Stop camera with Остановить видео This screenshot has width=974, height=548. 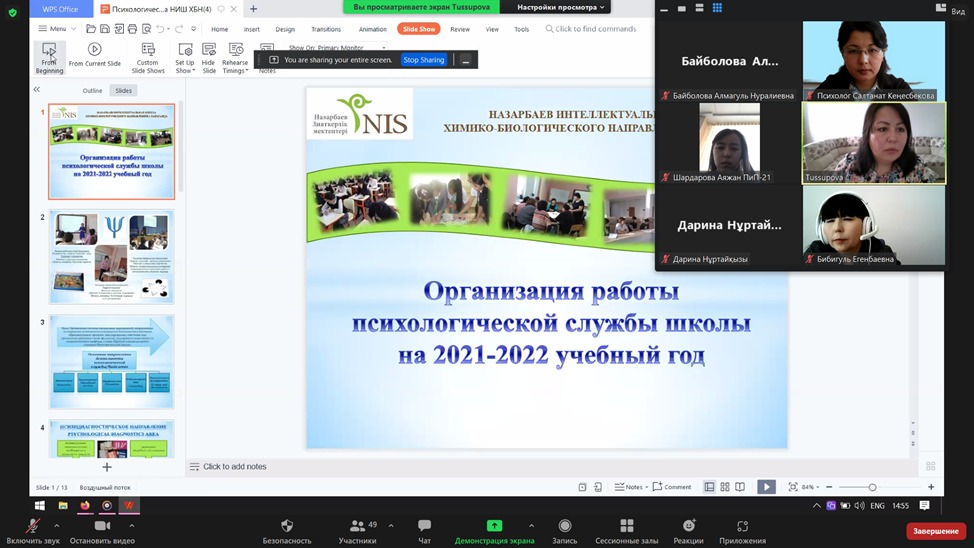coord(102,526)
